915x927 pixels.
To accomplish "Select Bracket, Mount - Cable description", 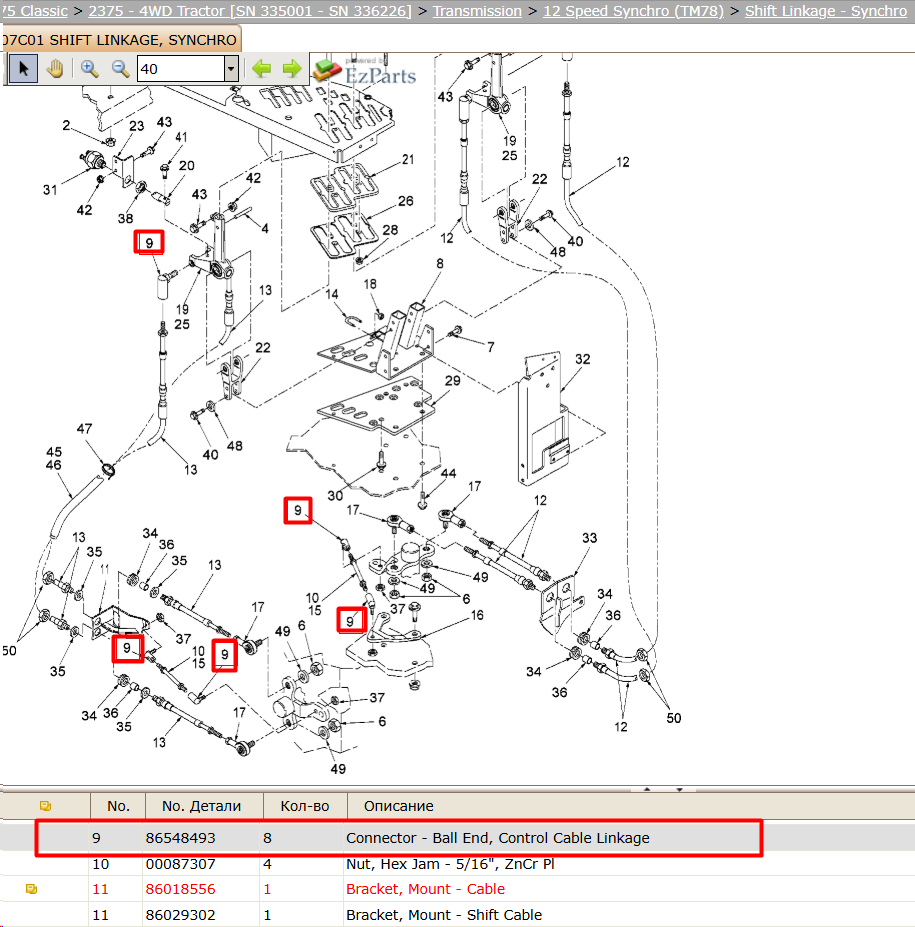I will tap(425, 889).
